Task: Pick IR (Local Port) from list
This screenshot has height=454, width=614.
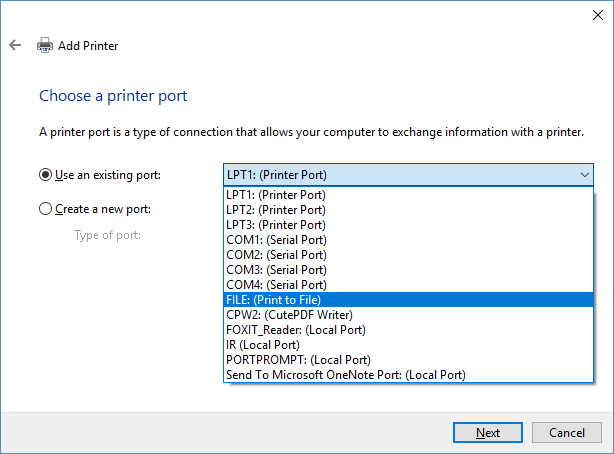Action: pyautogui.click(x=262, y=345)
